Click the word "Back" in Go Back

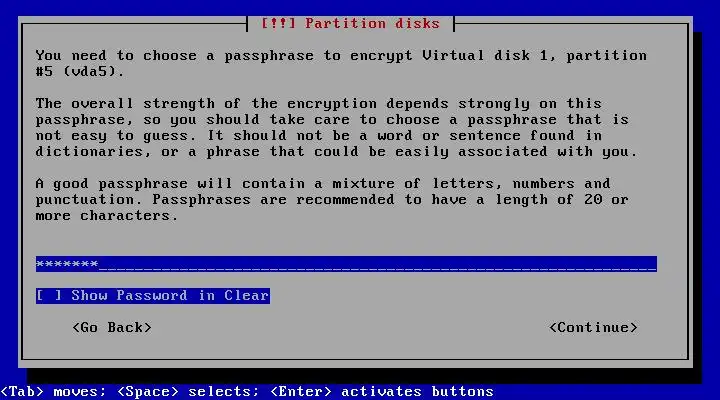[x=129, y=327]
